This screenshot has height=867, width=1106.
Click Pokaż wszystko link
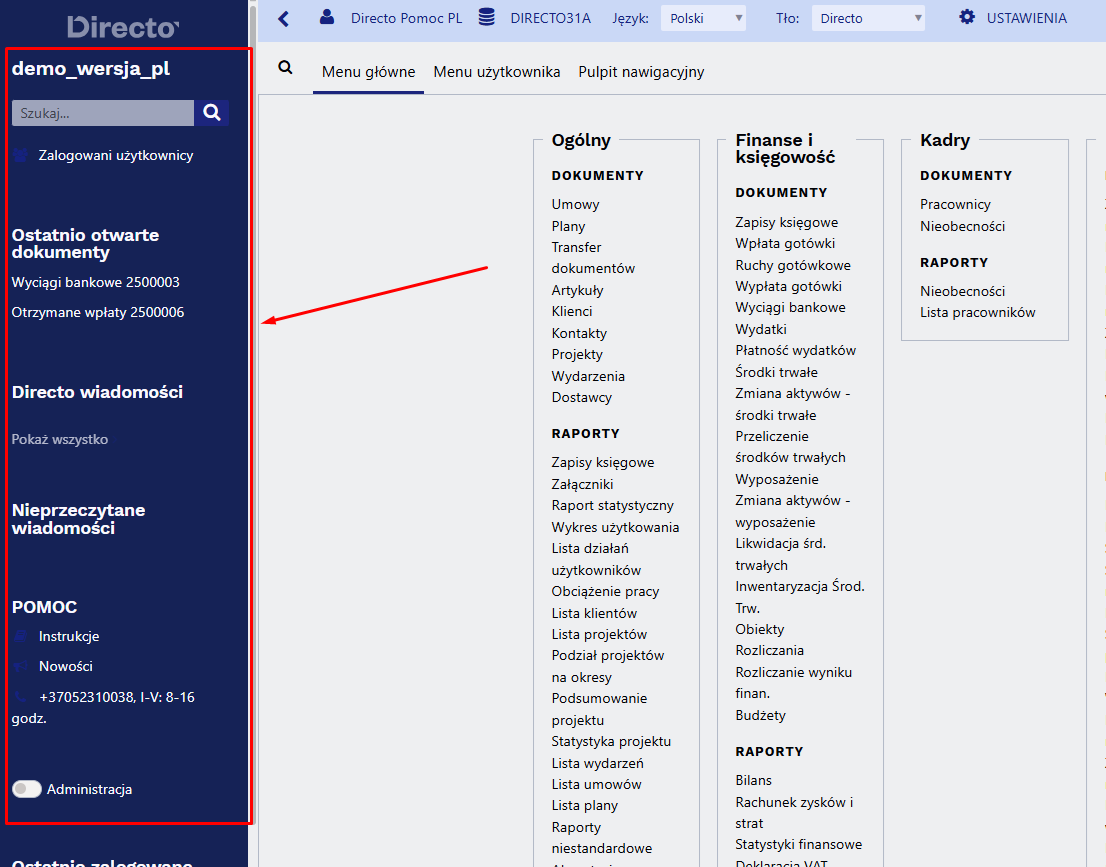pyautogui.click(x=60, y=439)
